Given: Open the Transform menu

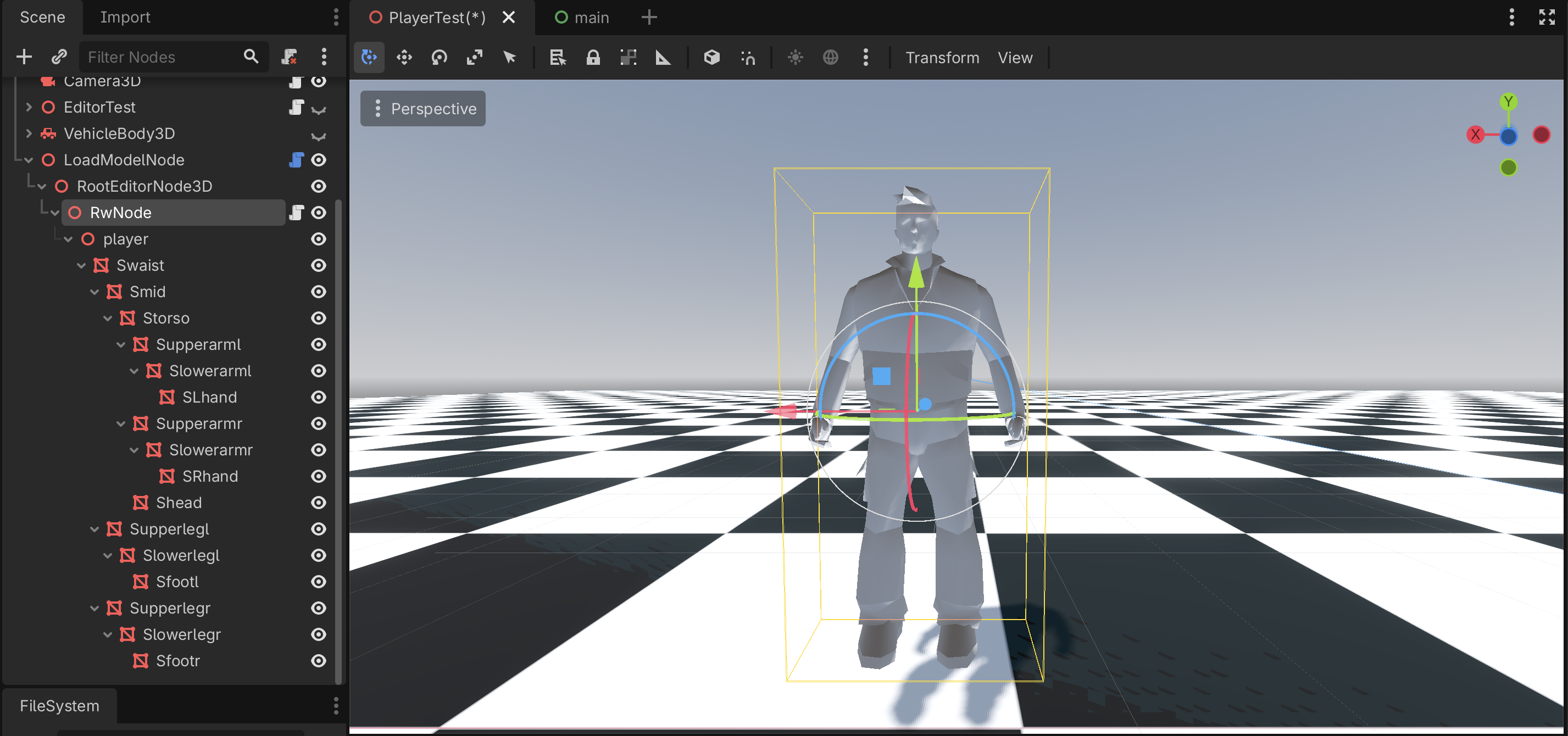Looking at the screenshot, I should click(942, 57).
